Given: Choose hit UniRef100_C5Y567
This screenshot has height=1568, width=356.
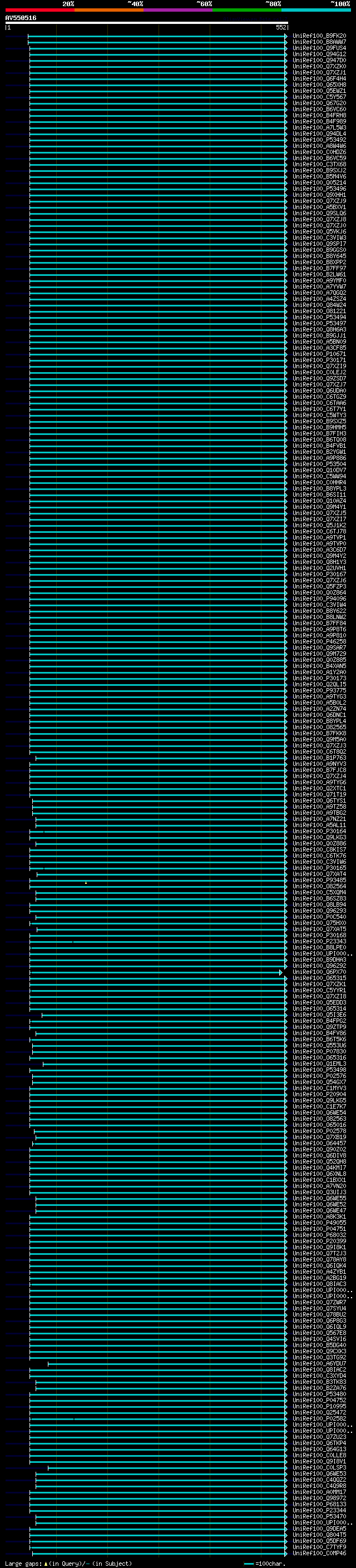Looking at the screenshot, I should pyautogui.click(x=319, y=97).
